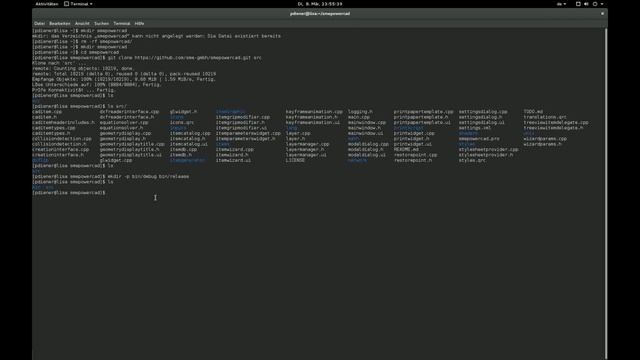This screenshot has width=640, height=360.
Task: Open the Hilfe menu
Action: coord(139,24)
